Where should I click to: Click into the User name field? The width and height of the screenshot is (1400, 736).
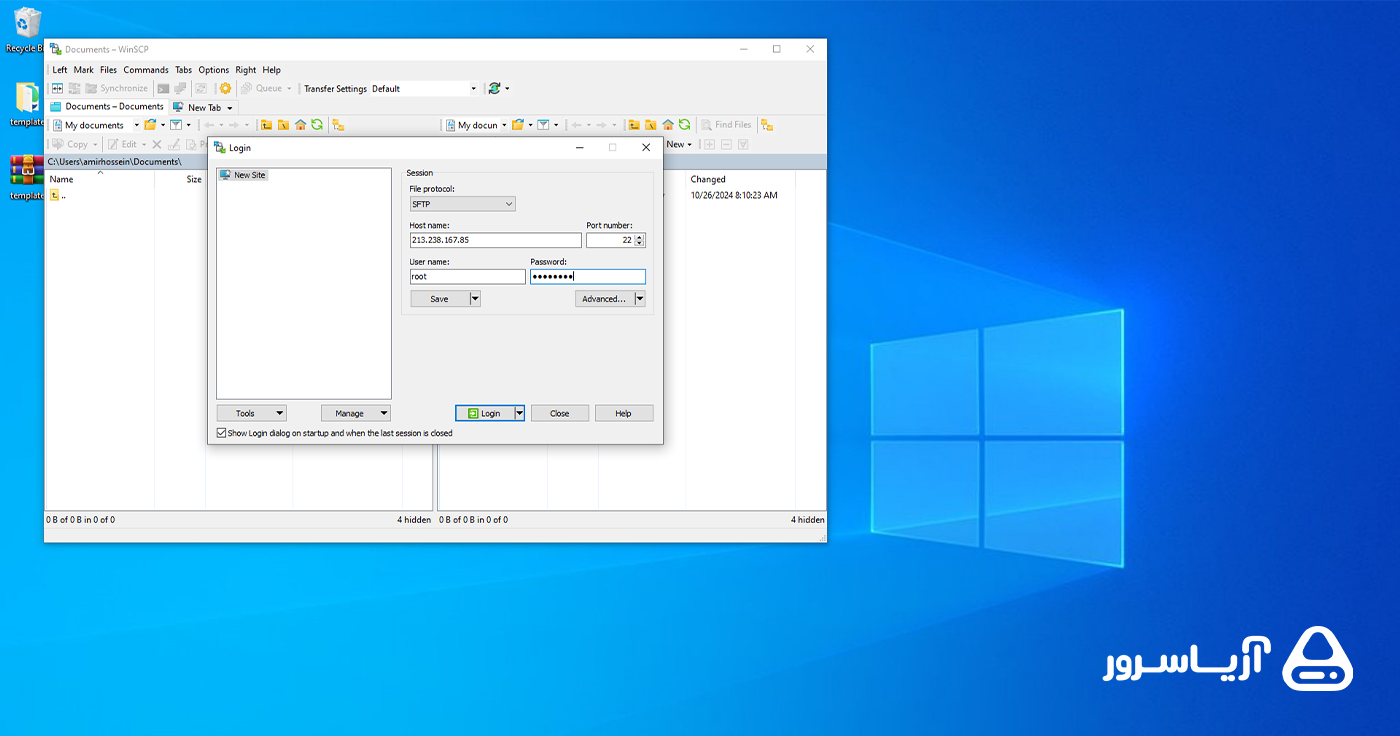point(467,277)
